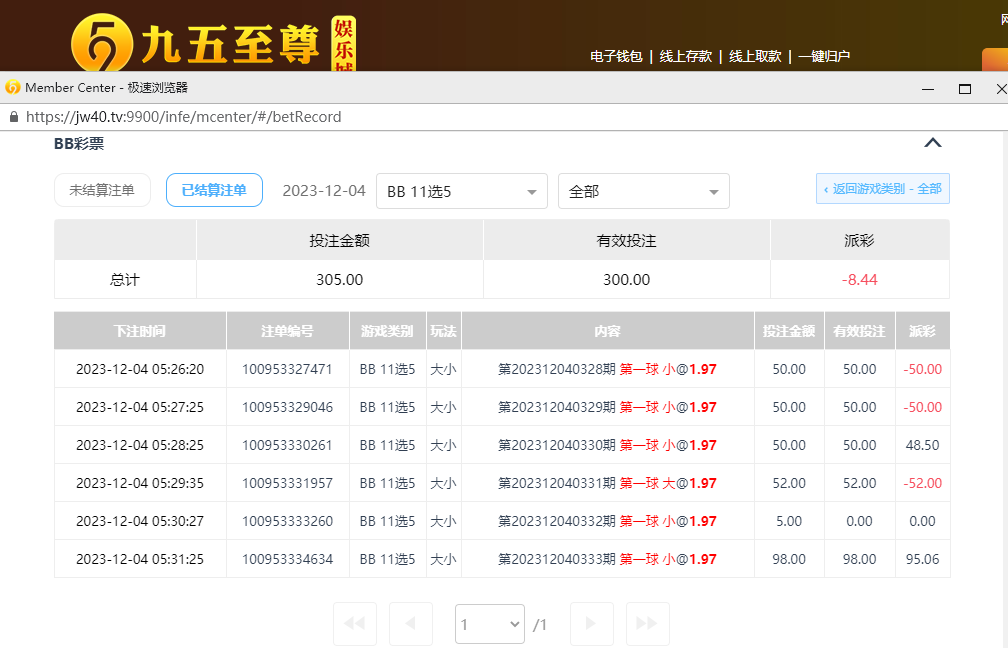Image resolution: width=1008 pixels, height=648 pixels.
Task: Go to first page of results
Action: [354, 624]
